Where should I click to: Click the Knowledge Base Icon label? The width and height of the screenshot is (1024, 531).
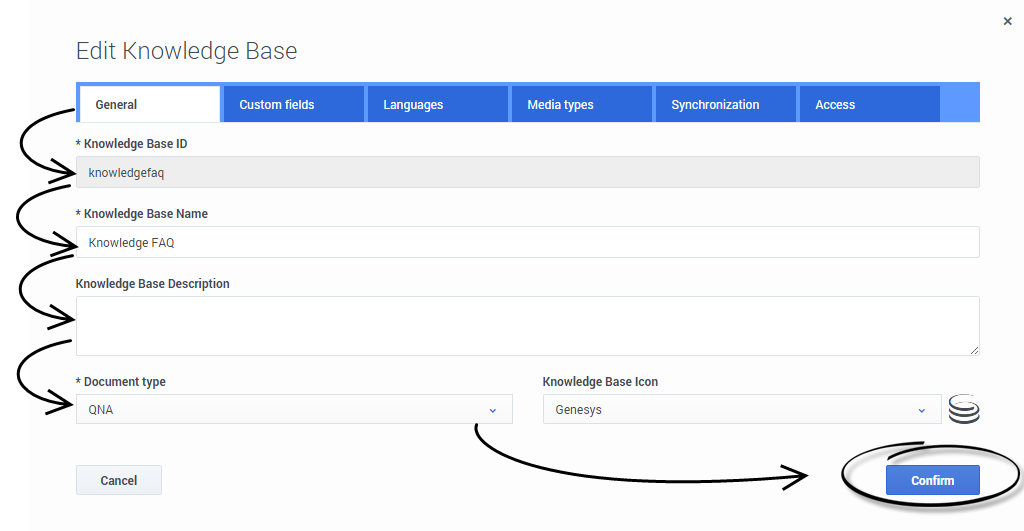tap(600, 382)
